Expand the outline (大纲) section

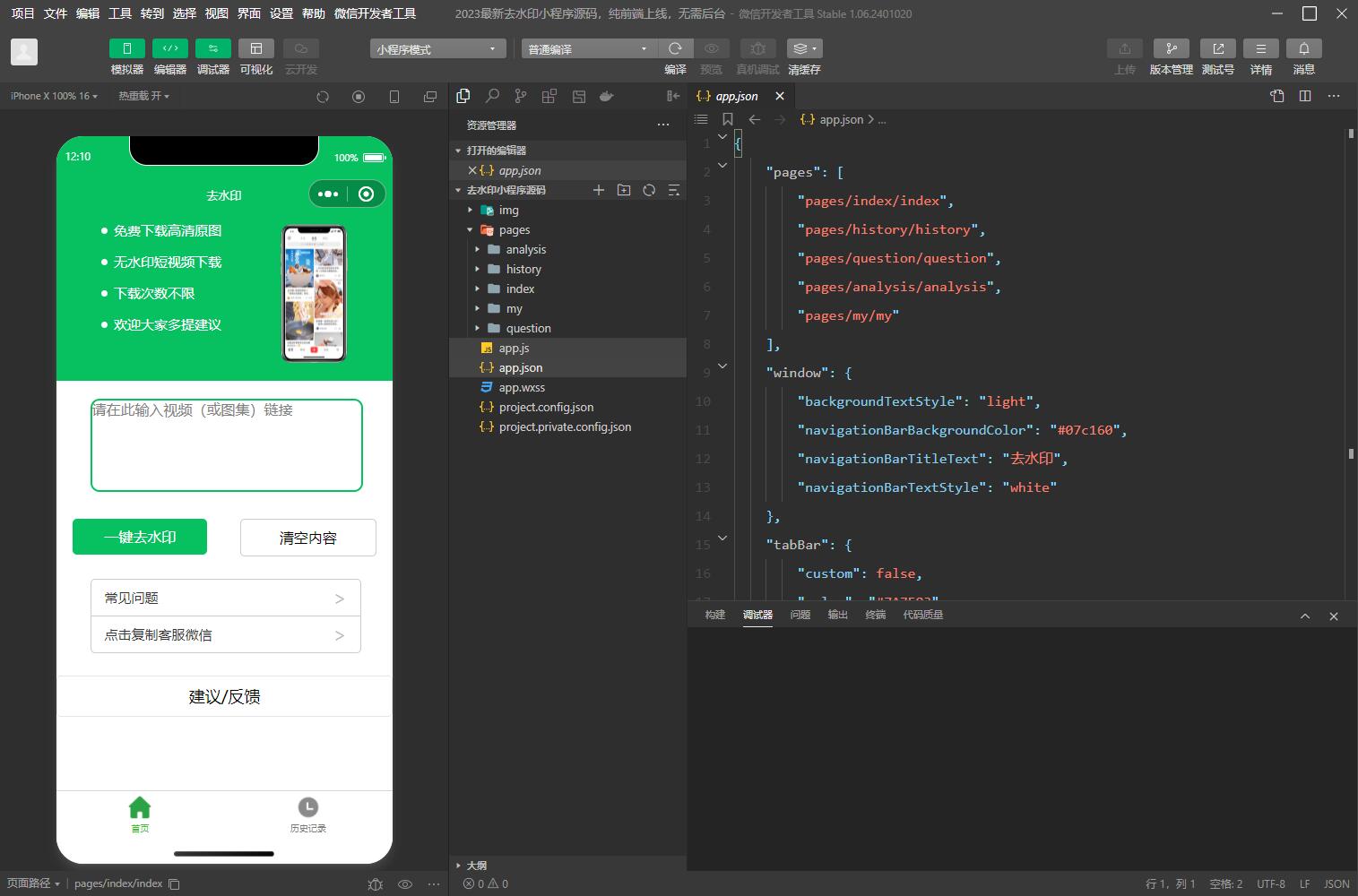(477, 866)
